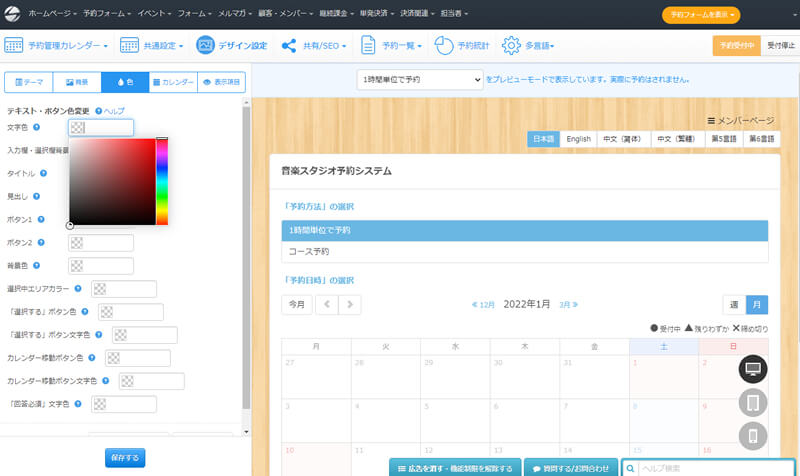
Task: Open the 1時間単位で予約 preview dropdown
Action: [420, 78]
